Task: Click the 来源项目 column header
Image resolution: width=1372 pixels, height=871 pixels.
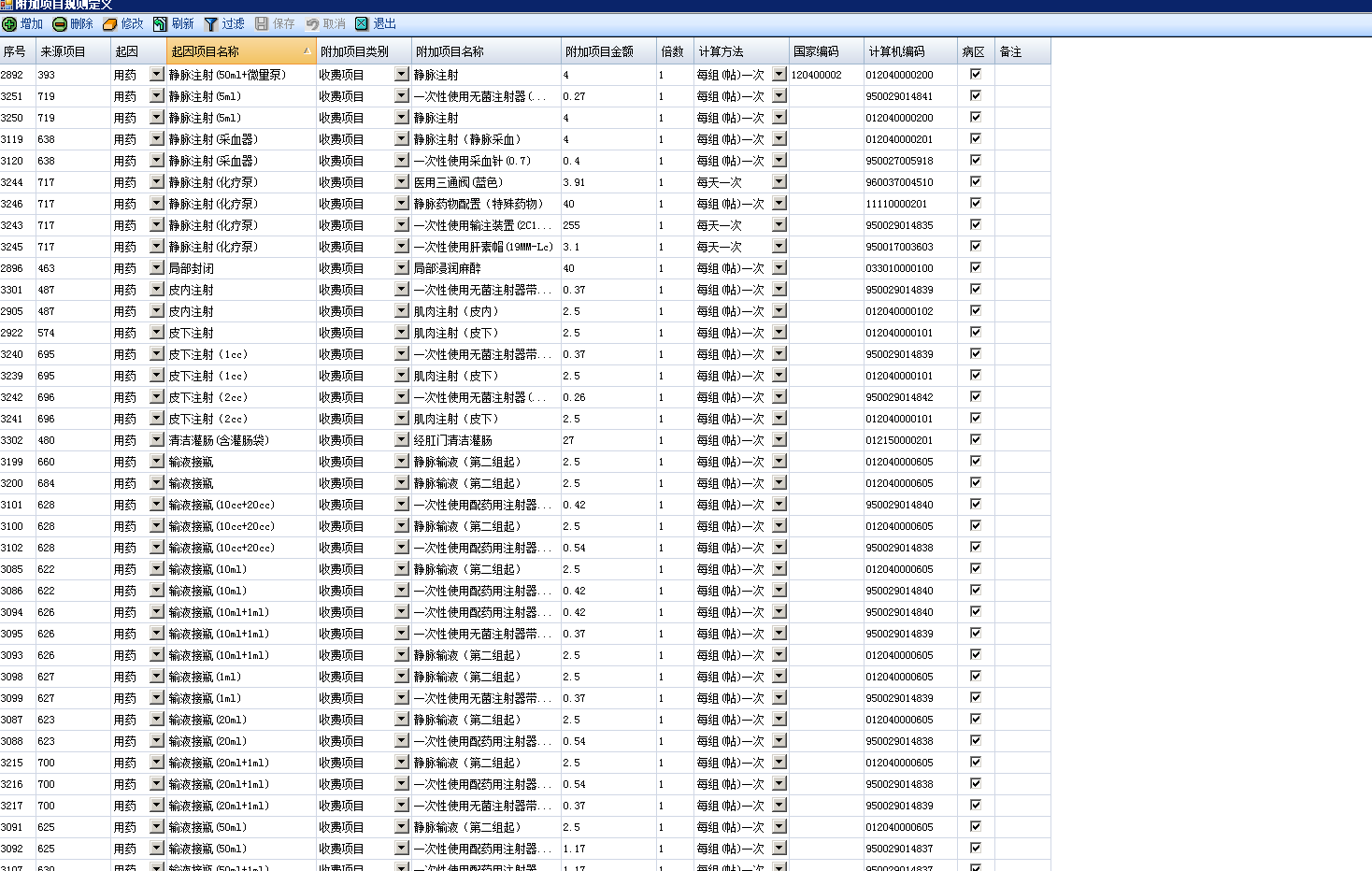Action: [x=74, y=51]
